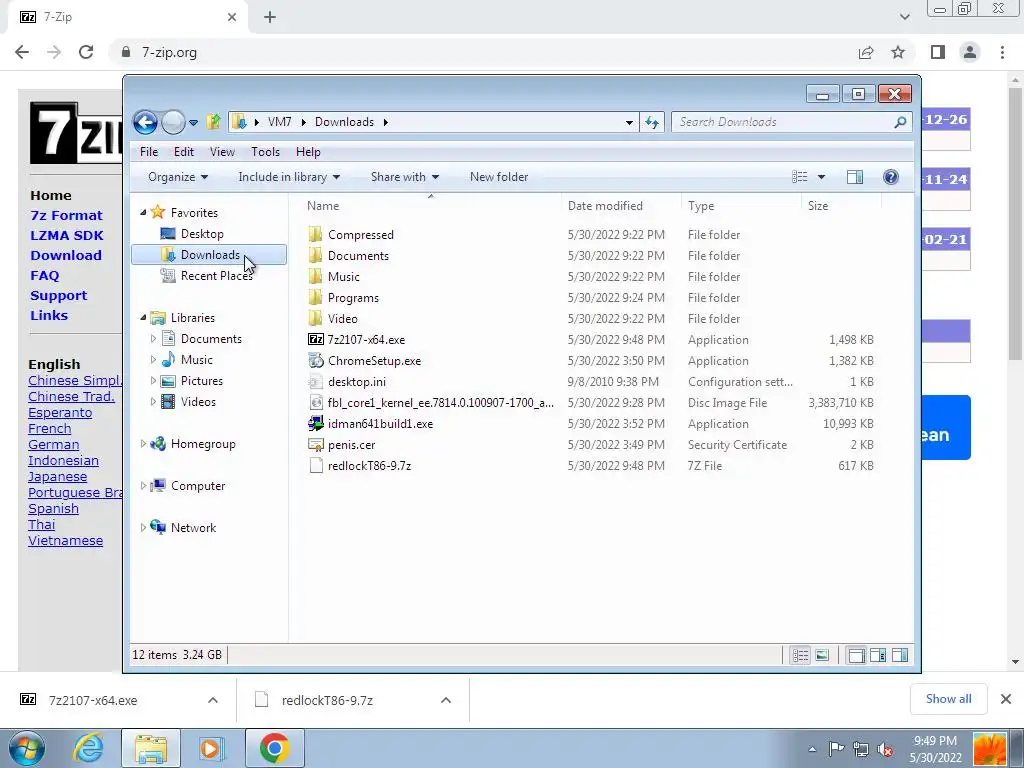Toggle the preview pane button in the toolbar
Image resolution: width=1024 pixels, height=768 pixels.
(x=855, y=177)
